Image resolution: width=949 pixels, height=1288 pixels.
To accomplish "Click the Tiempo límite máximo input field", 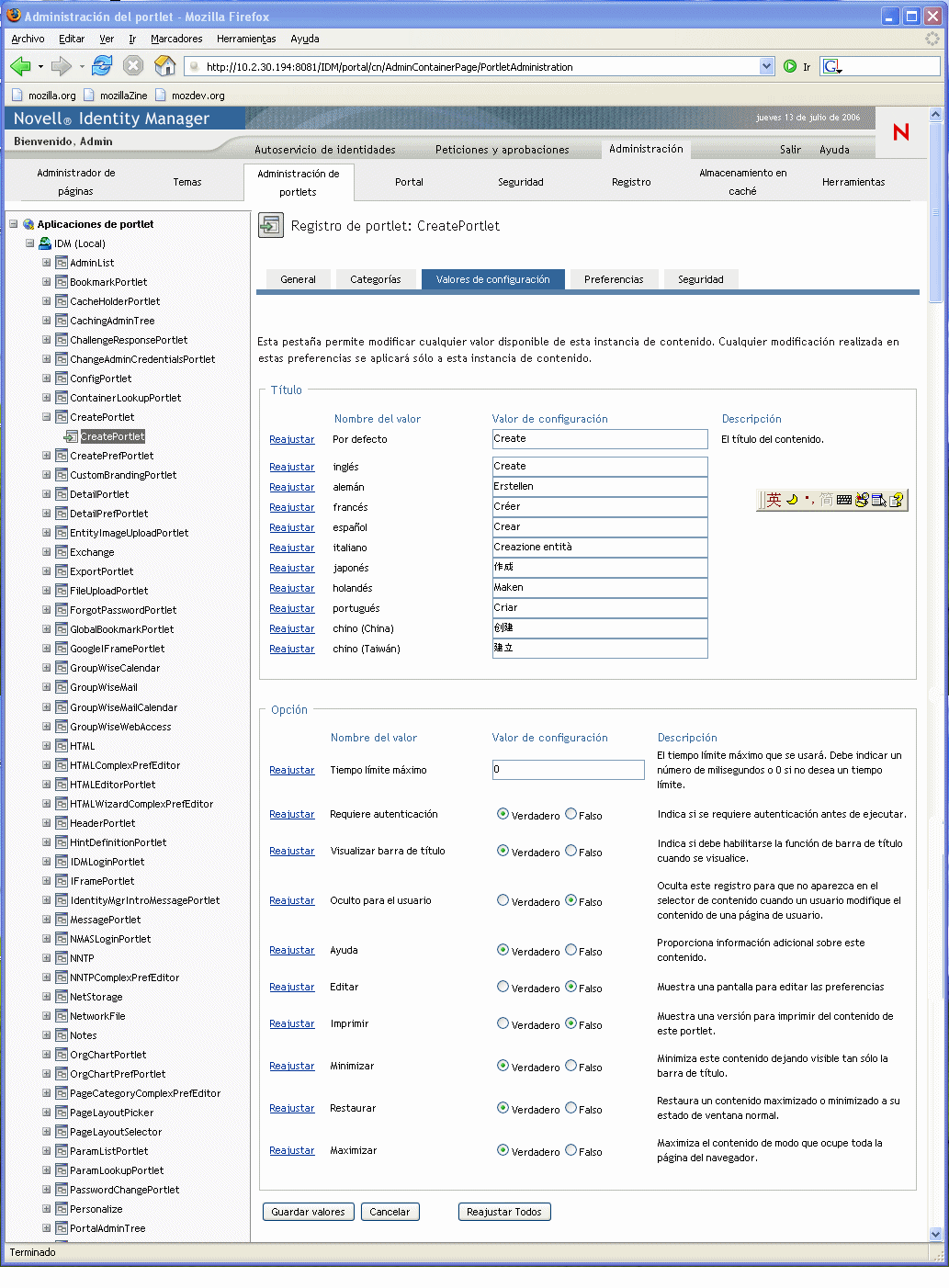I will (569, 770).
